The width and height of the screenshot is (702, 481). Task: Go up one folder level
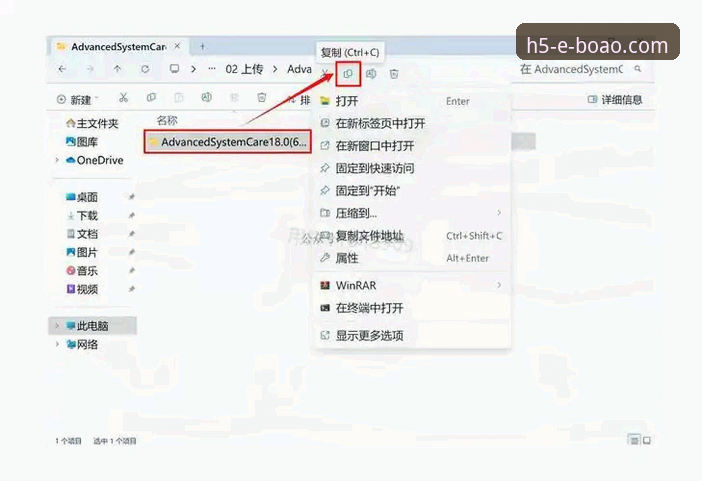click(117, 69)
